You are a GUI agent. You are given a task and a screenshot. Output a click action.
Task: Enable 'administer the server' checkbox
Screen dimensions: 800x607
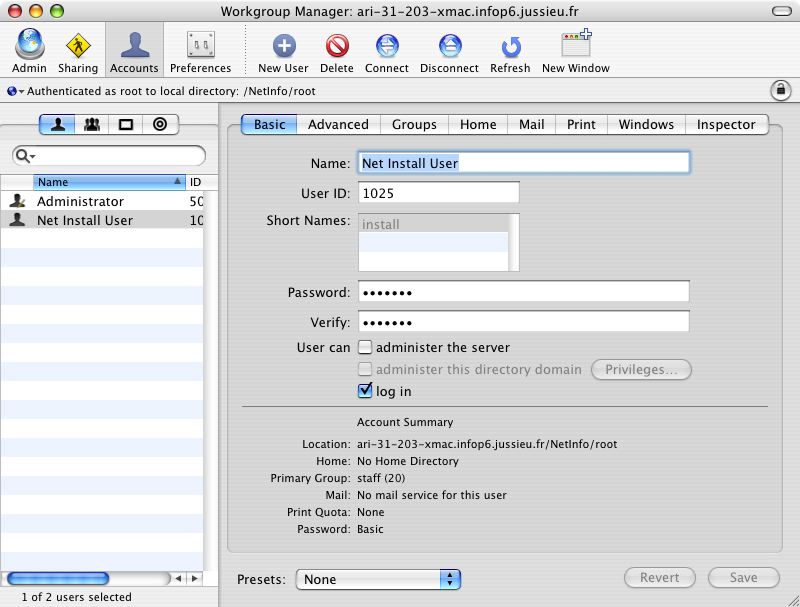click(366, 348)
